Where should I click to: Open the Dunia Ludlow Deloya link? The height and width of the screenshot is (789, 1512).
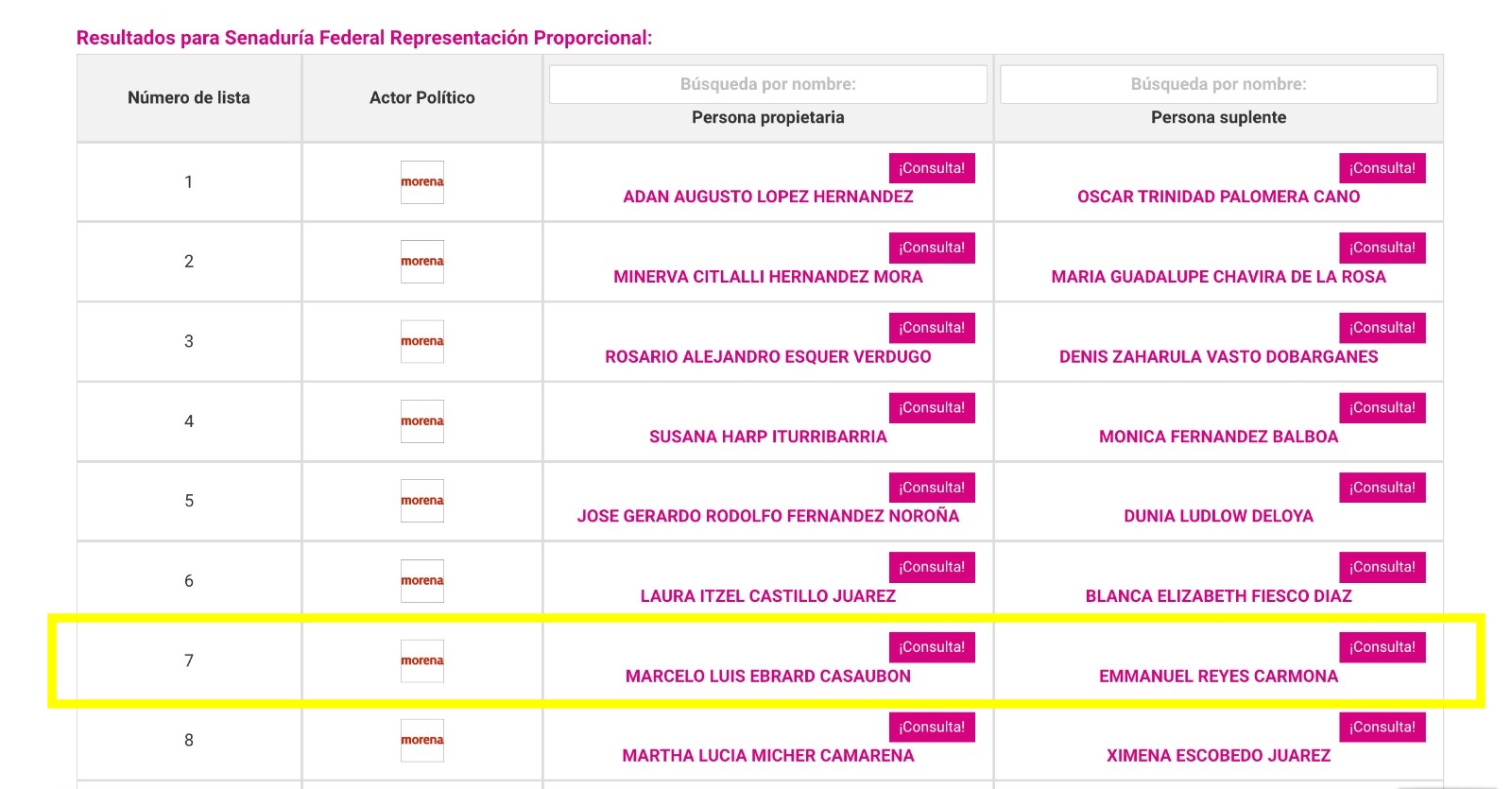click(1218, 516)
